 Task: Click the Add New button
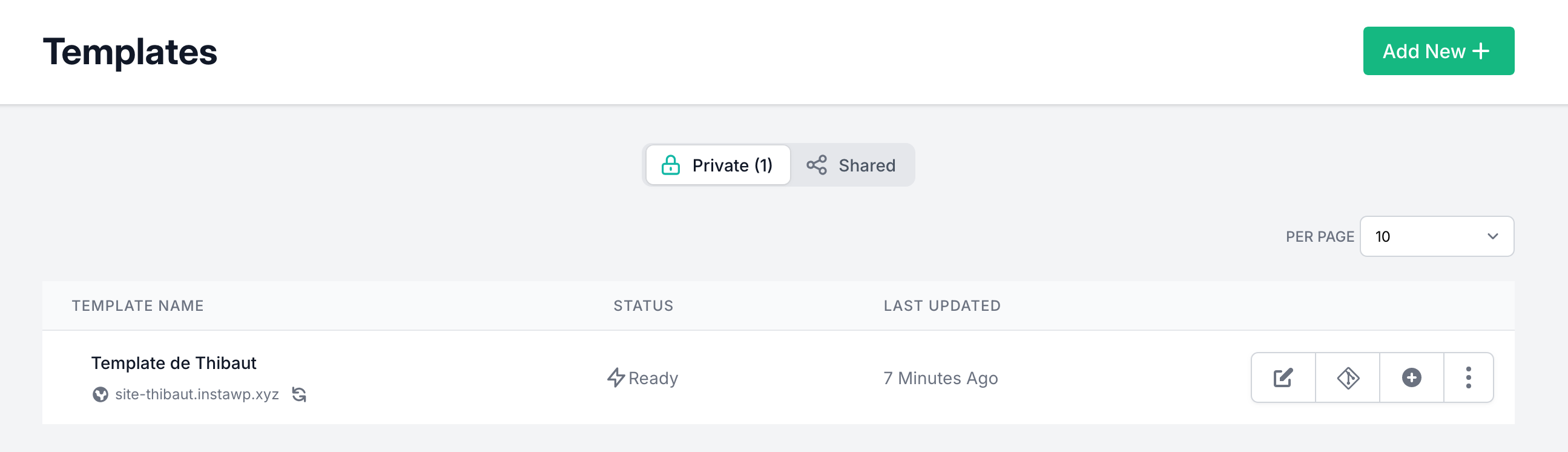[x=1438, y=51]
